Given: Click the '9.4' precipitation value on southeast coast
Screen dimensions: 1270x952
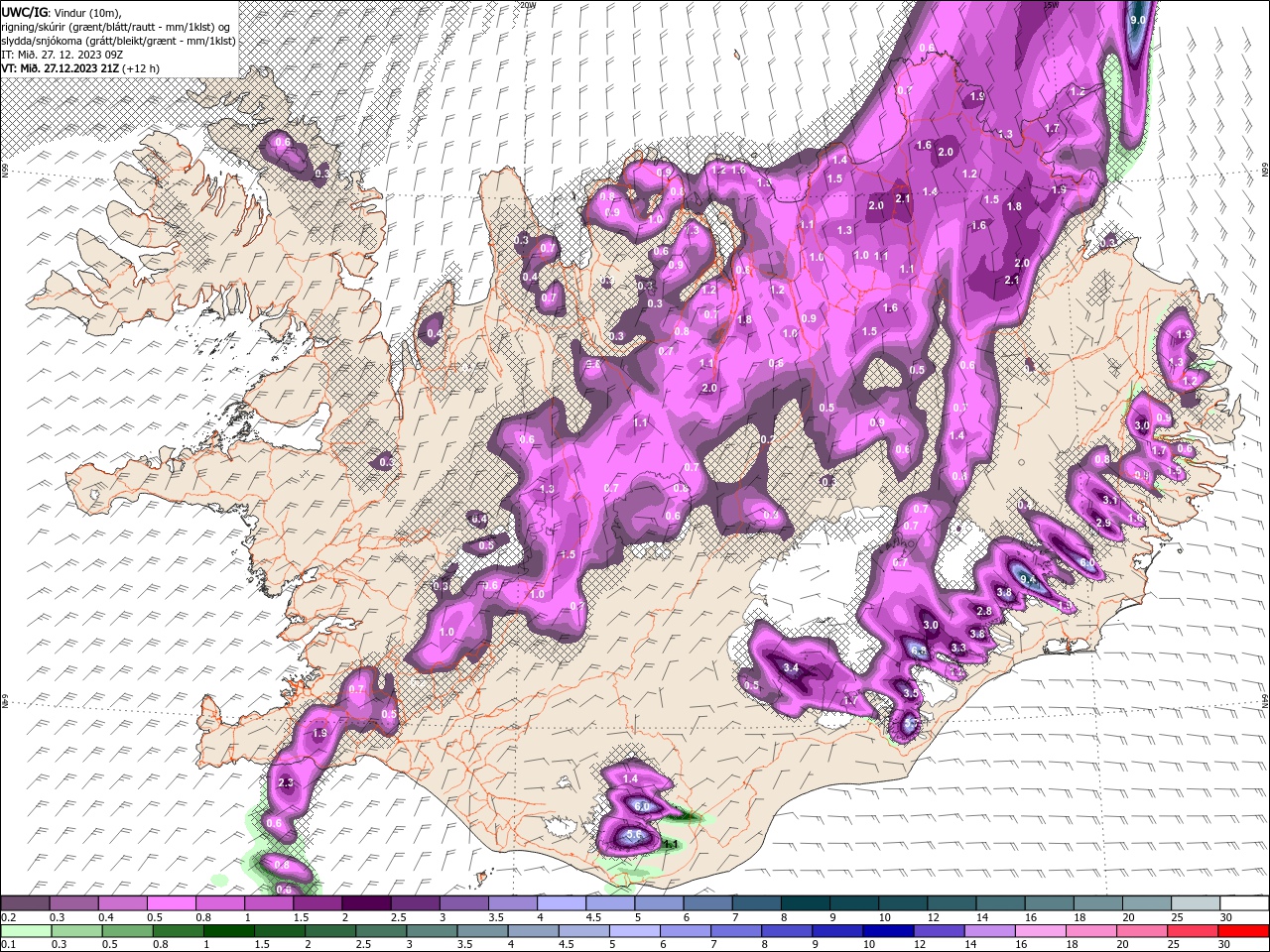Looking at the screenshot, I should pos(1028,579).
